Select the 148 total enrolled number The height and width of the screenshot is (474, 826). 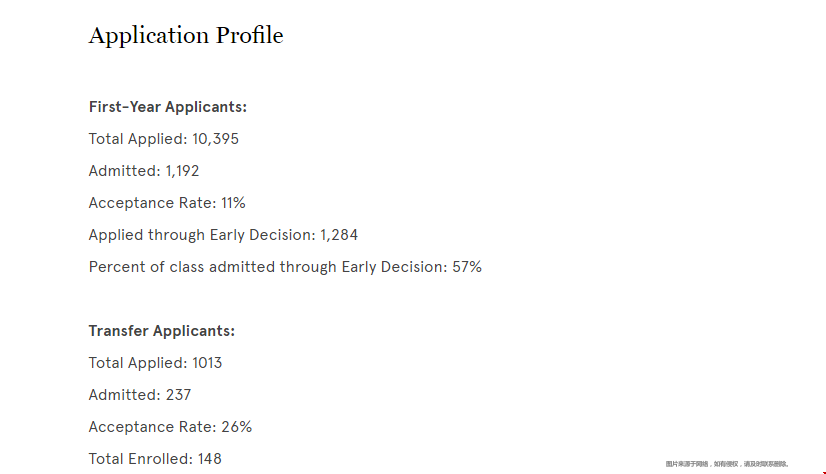pyautogui.click(x=210, y=459)
